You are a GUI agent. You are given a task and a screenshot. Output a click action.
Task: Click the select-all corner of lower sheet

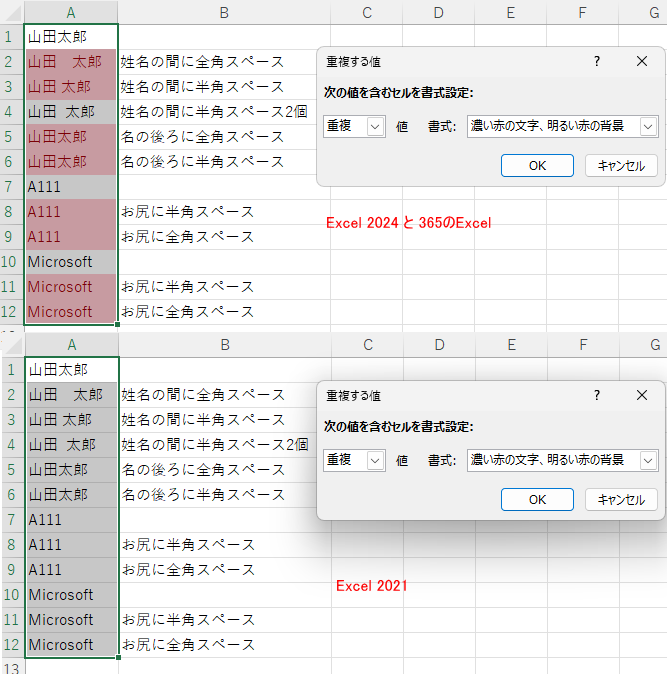[11, 345]
